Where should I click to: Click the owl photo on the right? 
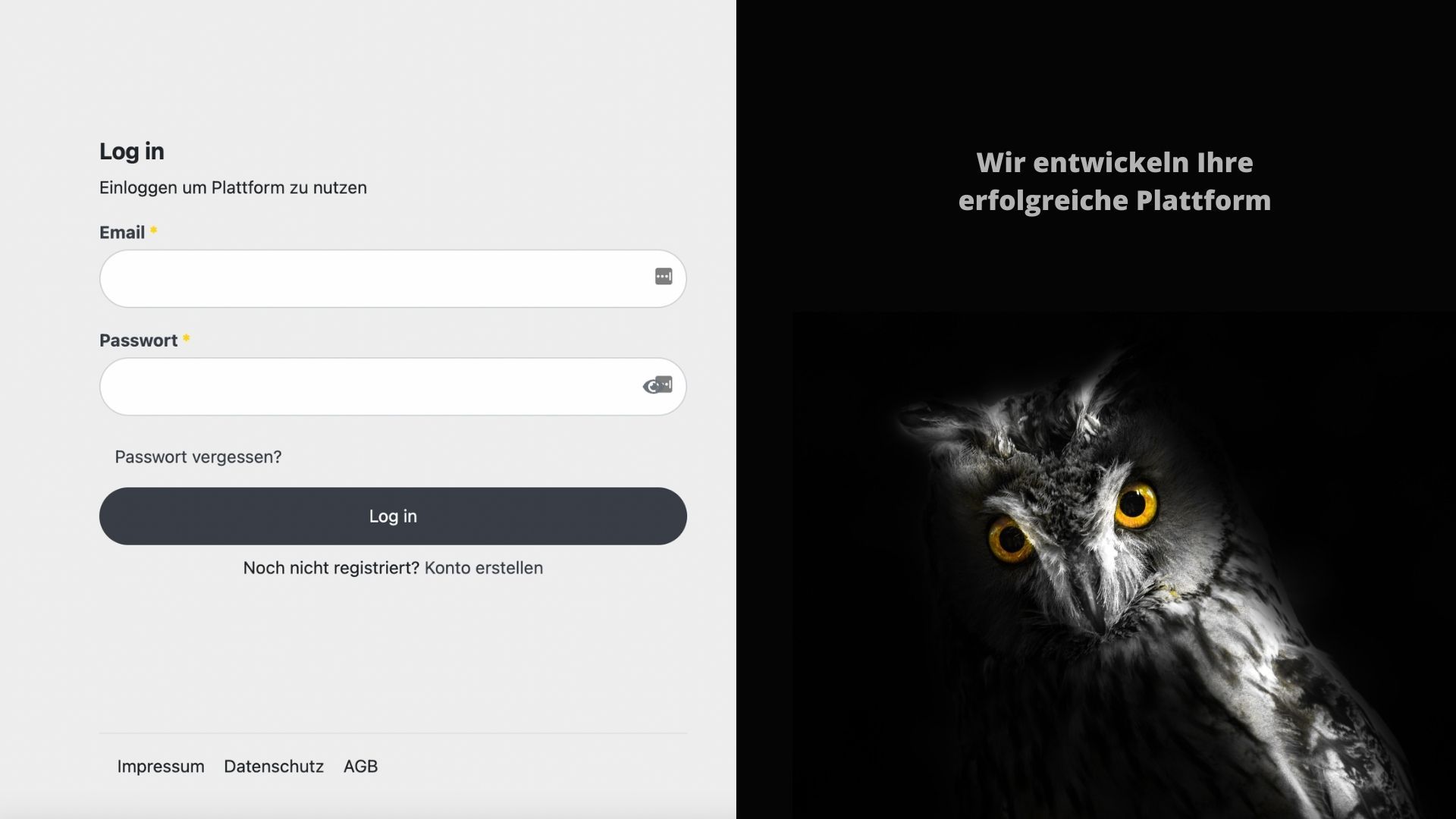click(x=1124, y=565)
